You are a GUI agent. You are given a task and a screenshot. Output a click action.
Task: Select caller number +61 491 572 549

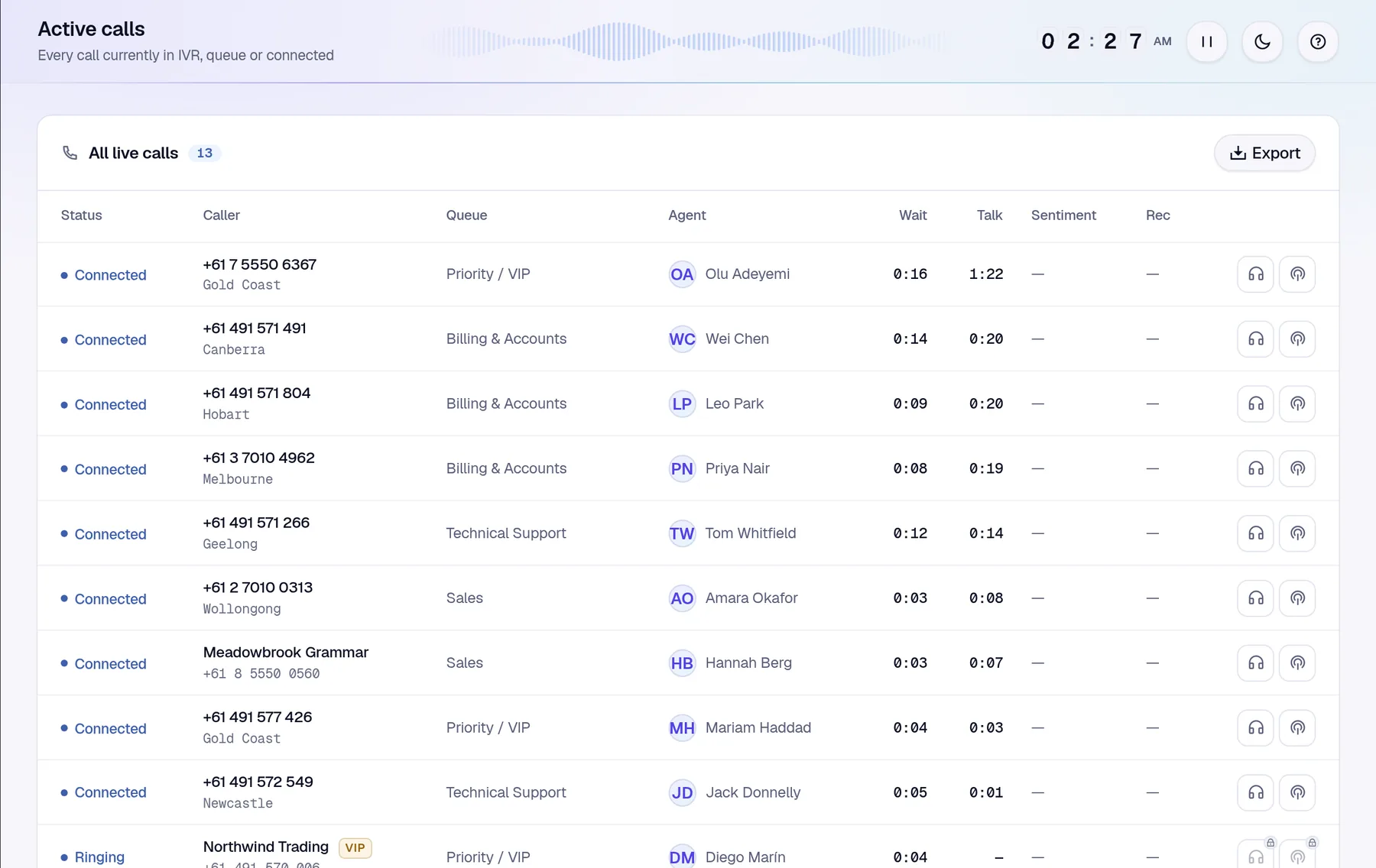coord(258,782)
